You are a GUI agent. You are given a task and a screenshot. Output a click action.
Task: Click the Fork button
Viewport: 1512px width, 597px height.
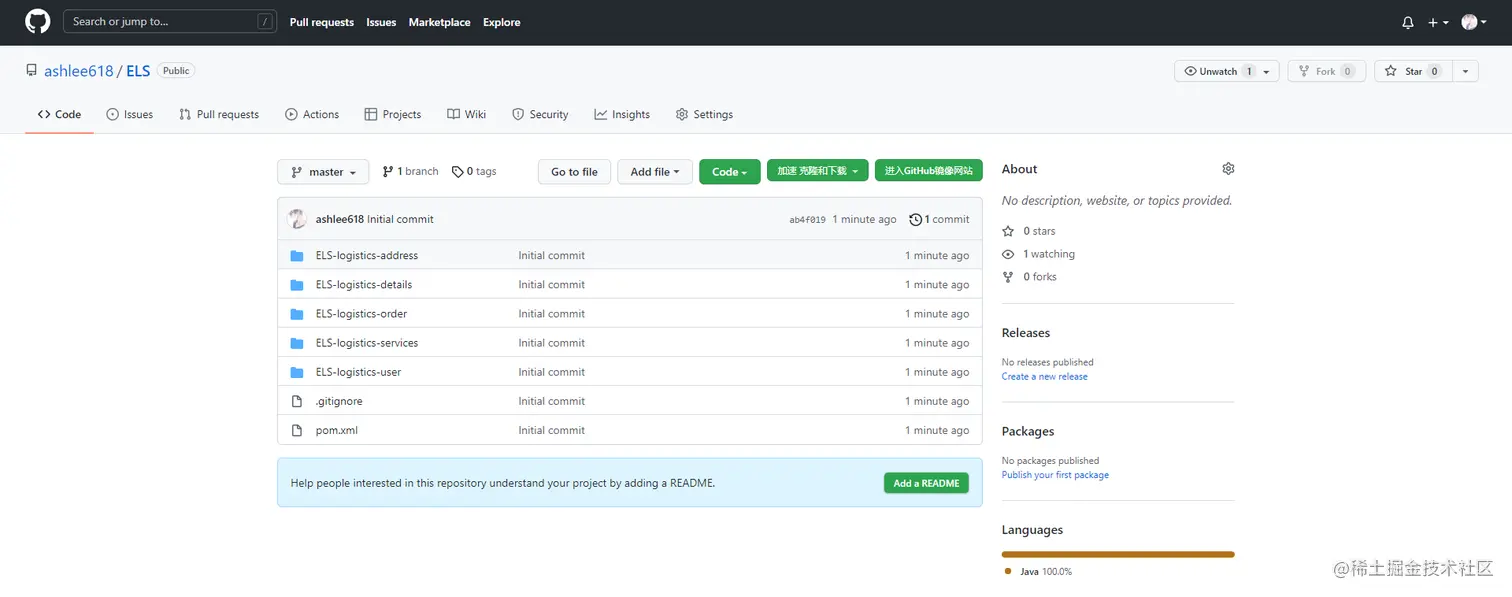[1327, 71]
